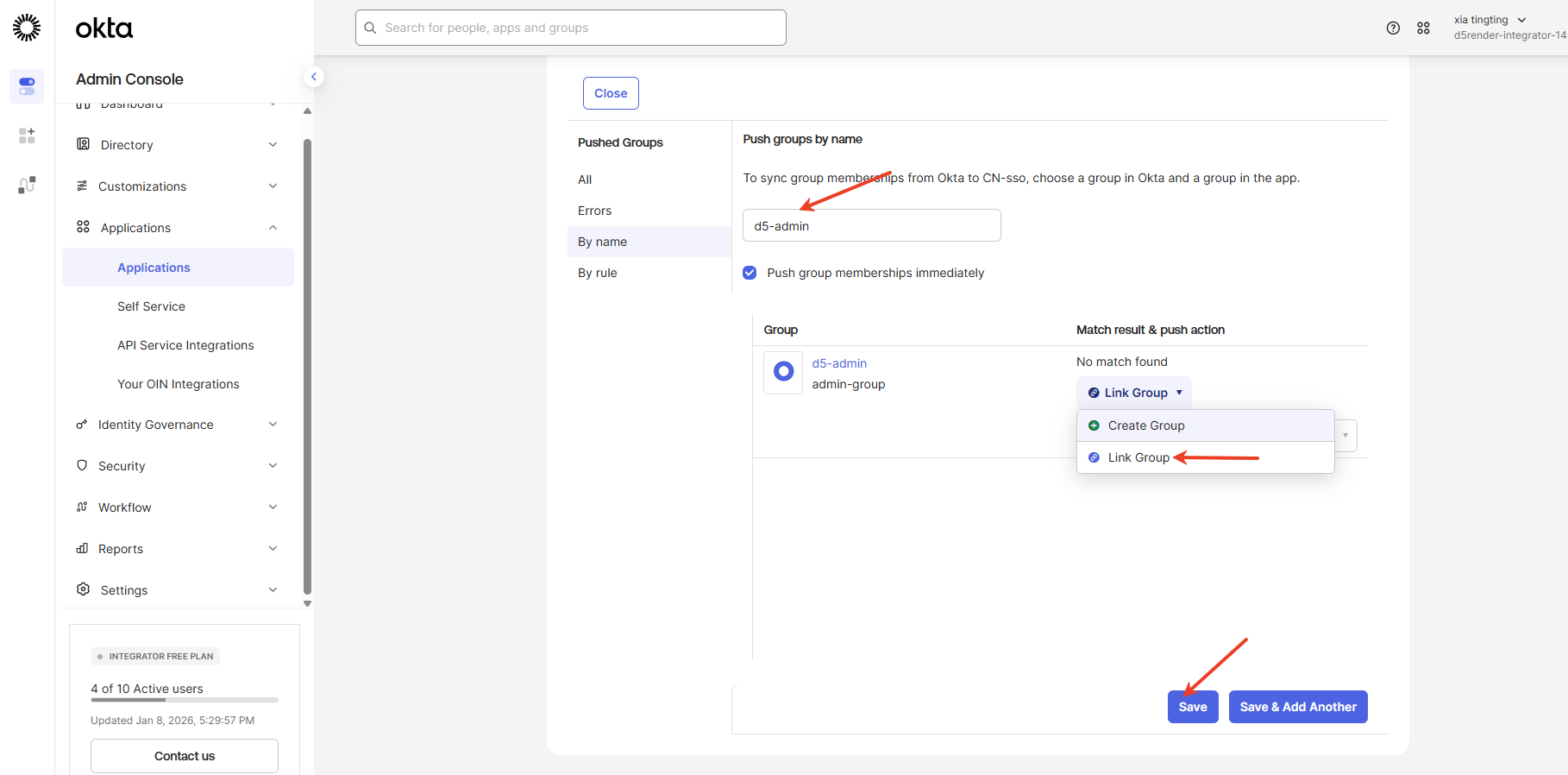The image size is (1568, 775).
Task: Open the d5-admin group link
Action: [x=839, y=363]
